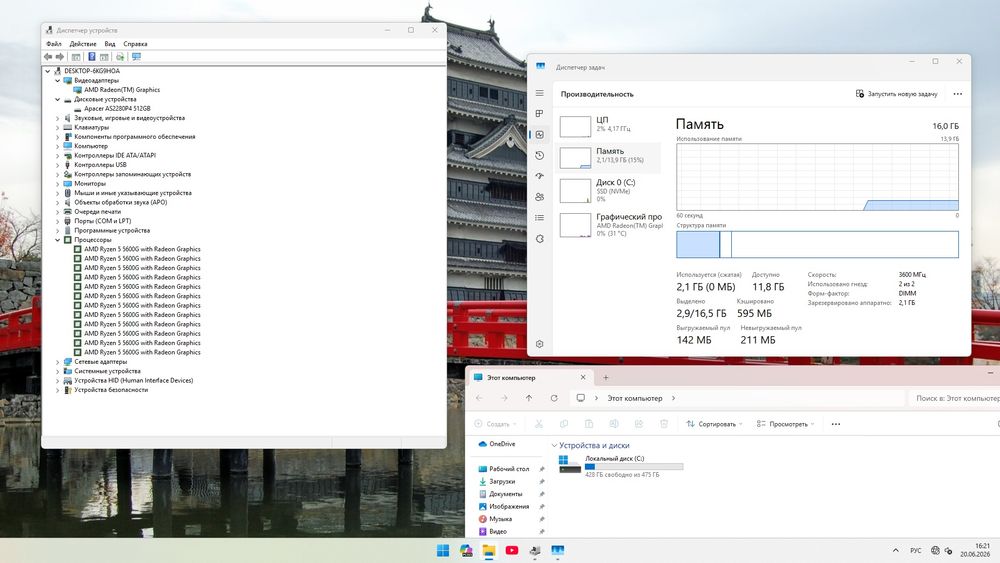This screenshot has width=1000, height=563.
Task: Refresh the Explorer window
Action: pos(554,398)
